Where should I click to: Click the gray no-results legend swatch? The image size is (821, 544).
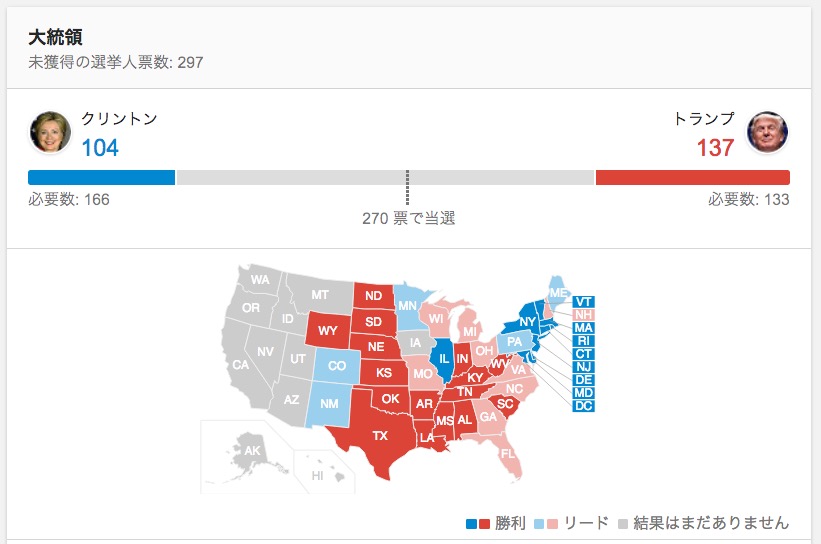pyautogui.click(x=623, y=523)
